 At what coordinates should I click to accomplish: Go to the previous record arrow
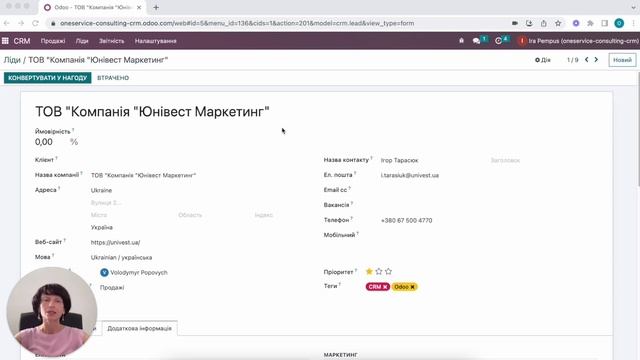[587, 60]
